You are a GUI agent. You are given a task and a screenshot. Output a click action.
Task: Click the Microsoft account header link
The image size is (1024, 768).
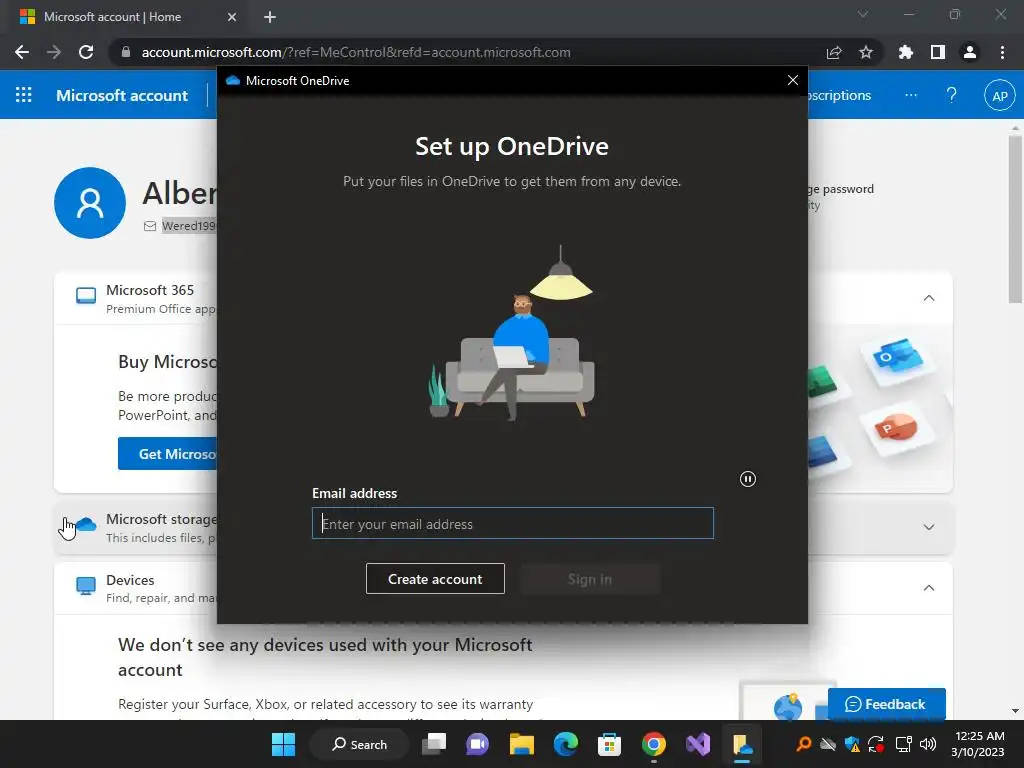122,95
